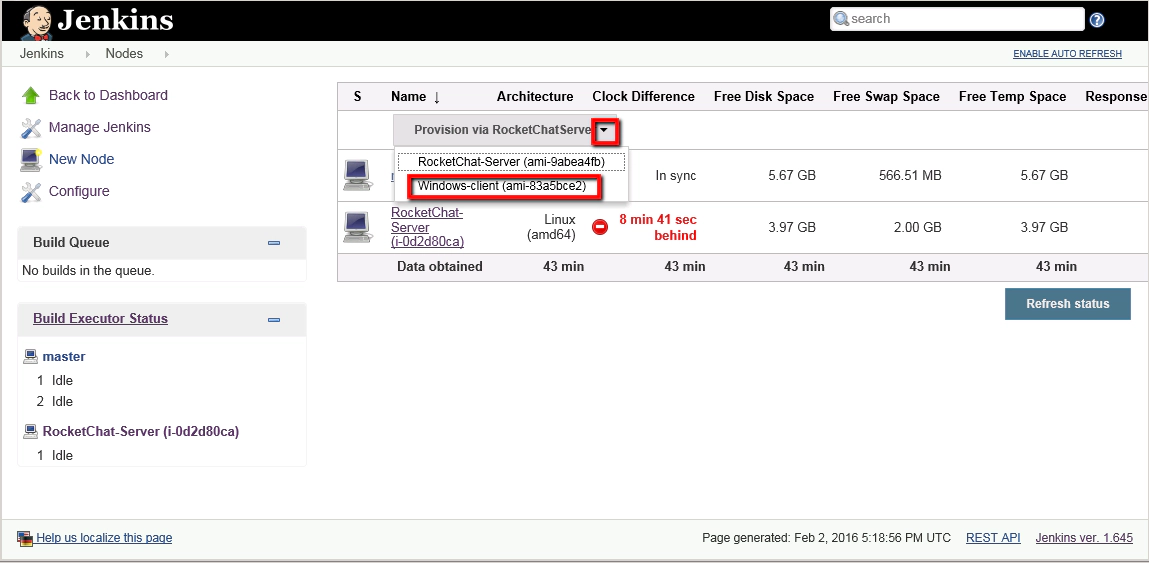Click in the search input field
This screenshot has width=1149, height=563.
[960, 19]
